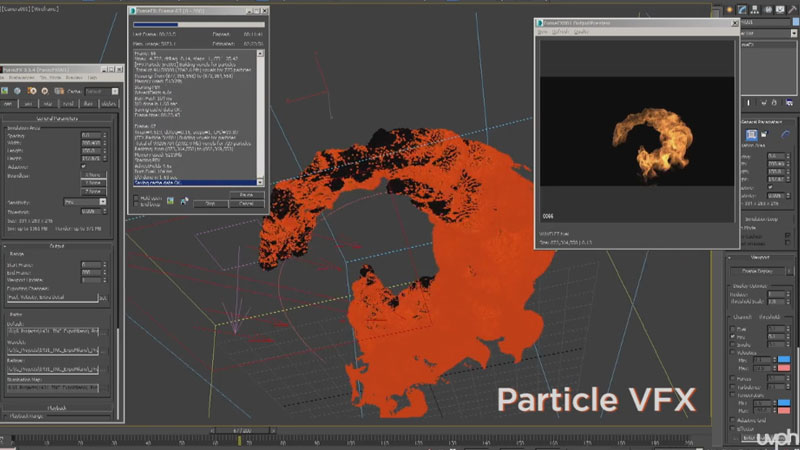Screen dimensions: 800x450
Task: Click the Stop button in simulation dialog
Action: tap(212, 203)
